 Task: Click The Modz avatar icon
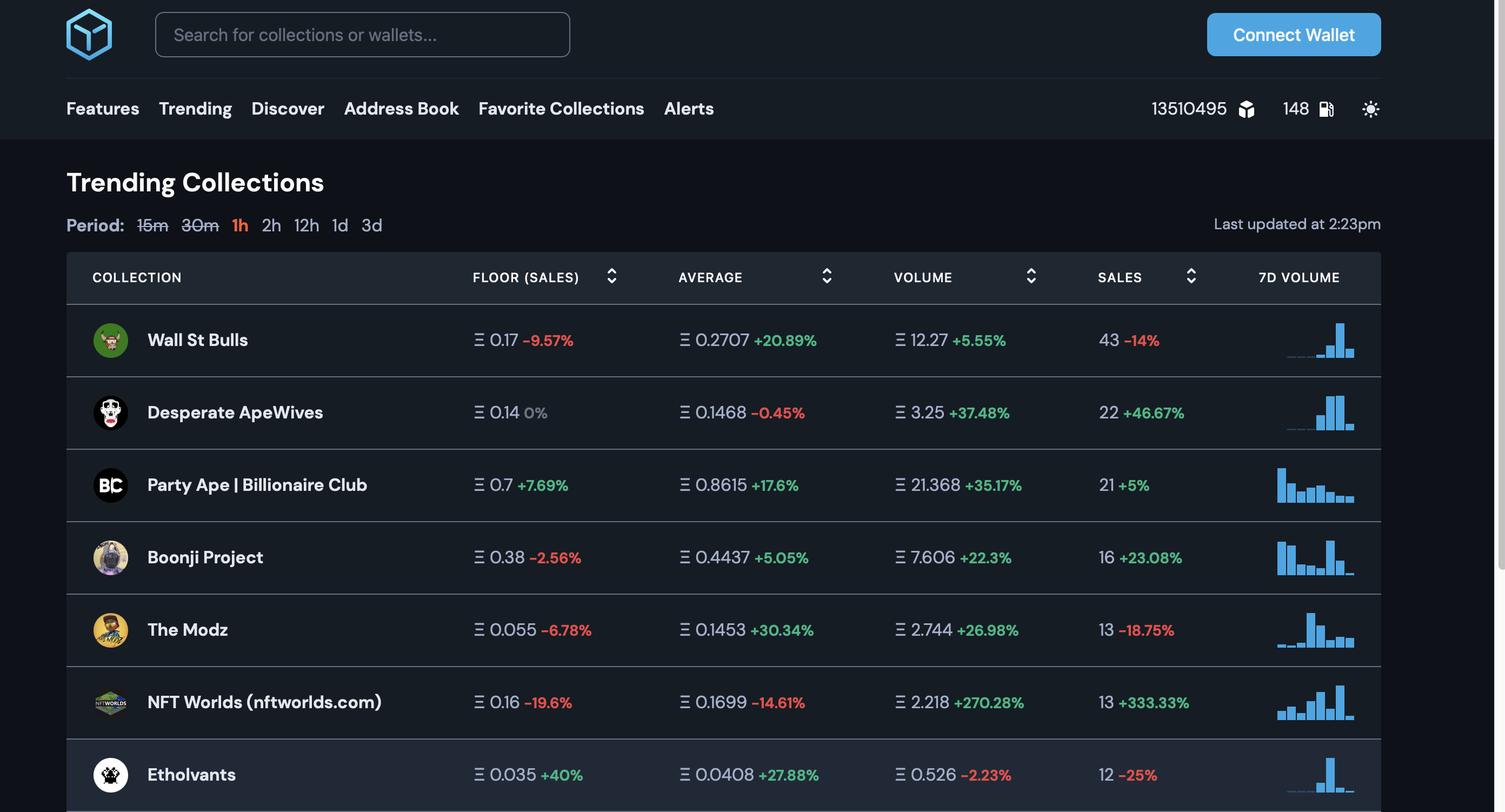click(110, 630)
